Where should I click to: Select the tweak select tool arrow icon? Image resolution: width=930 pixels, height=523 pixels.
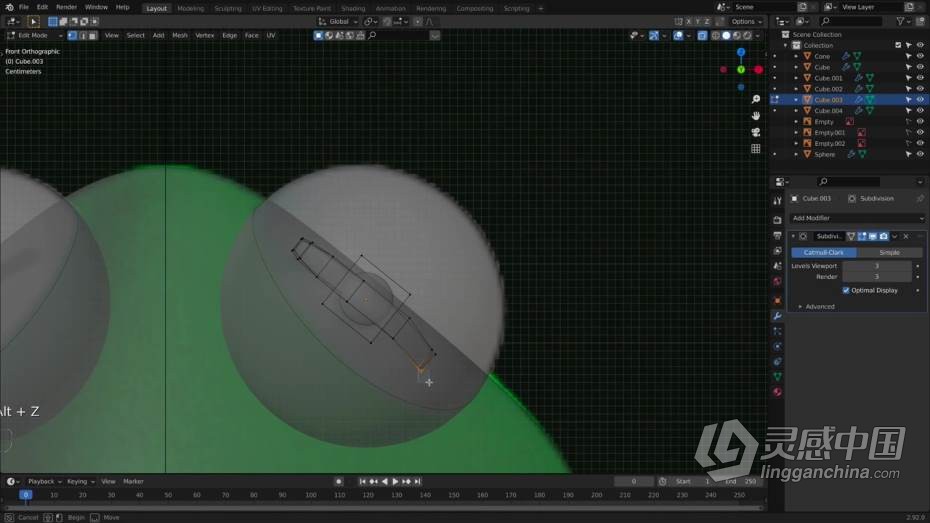coord(33,21)
